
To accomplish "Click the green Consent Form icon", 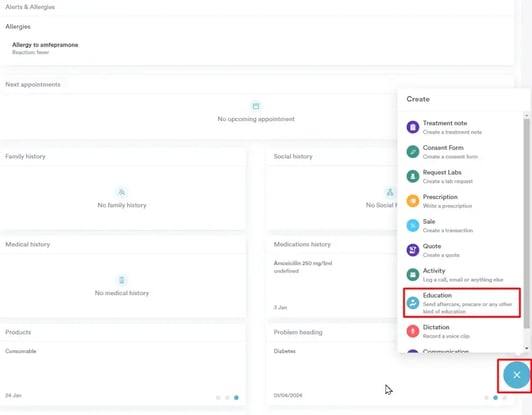I will point(413,152).
